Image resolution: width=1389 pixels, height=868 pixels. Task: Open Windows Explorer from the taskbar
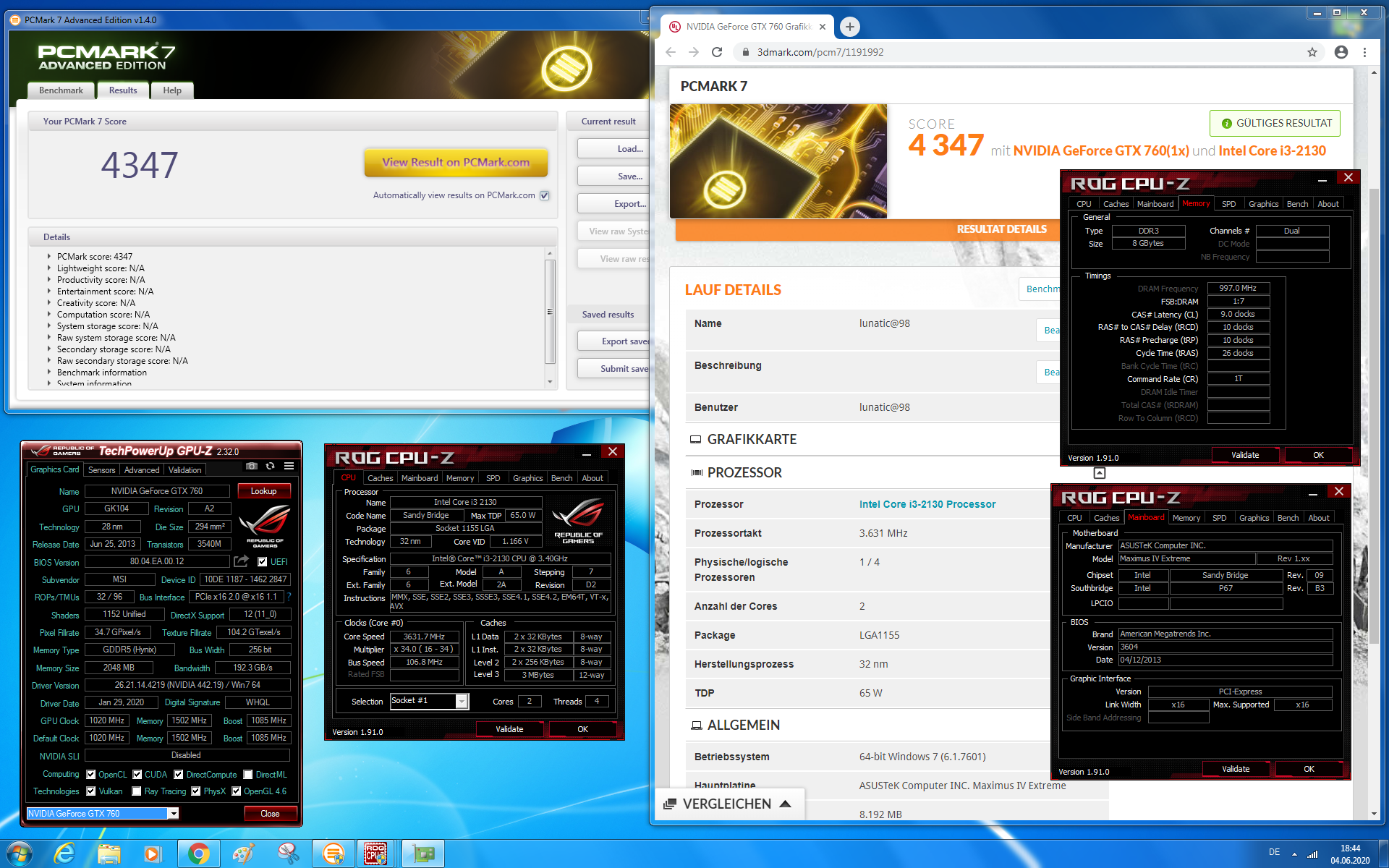(109, 854)
